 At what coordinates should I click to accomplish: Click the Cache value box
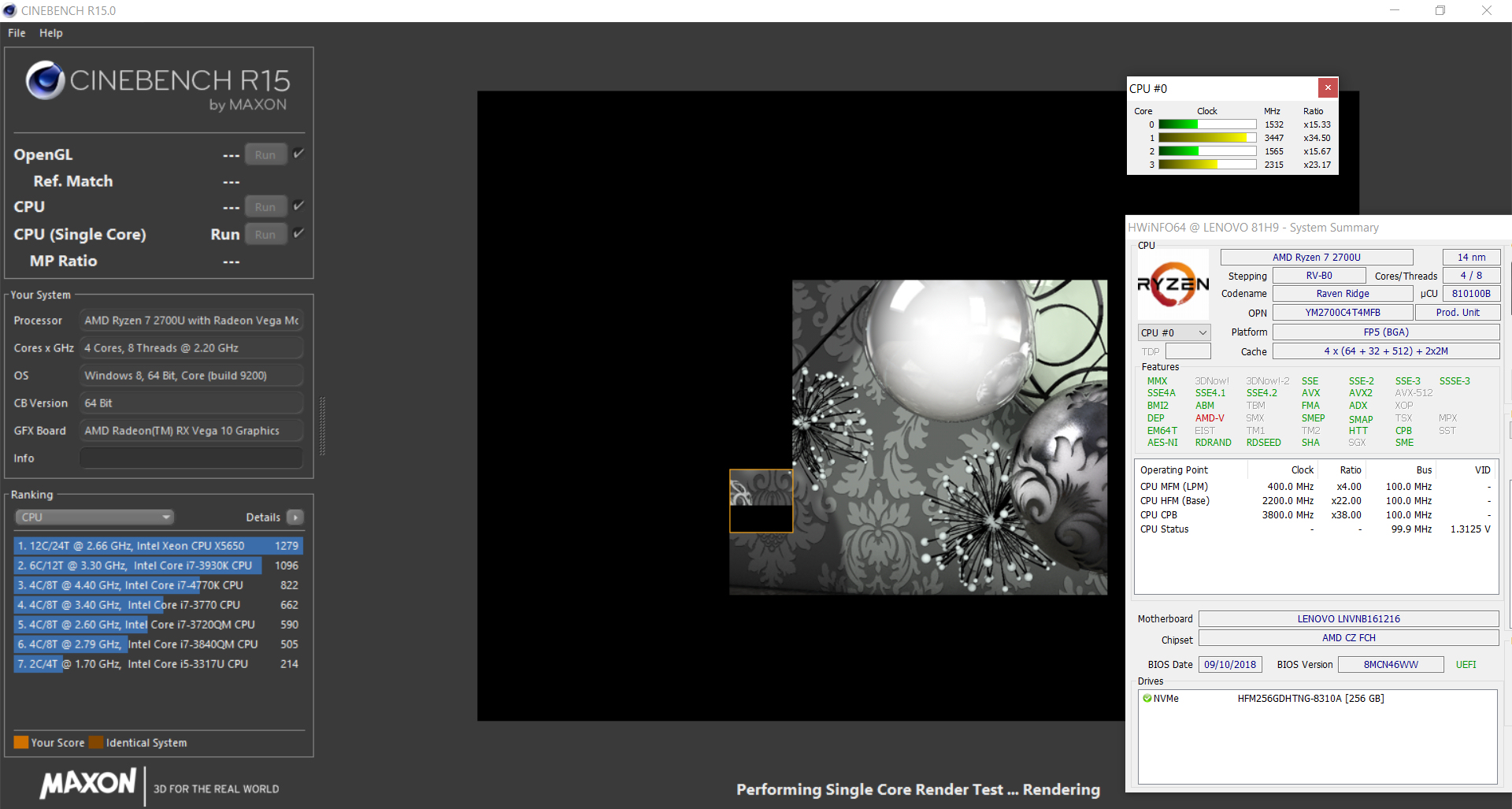point(1386,351)
